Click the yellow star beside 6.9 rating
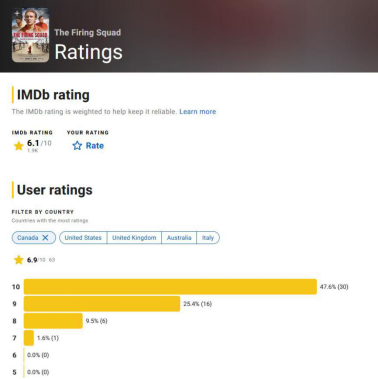The image size is (378, 379). click(19, 260)
